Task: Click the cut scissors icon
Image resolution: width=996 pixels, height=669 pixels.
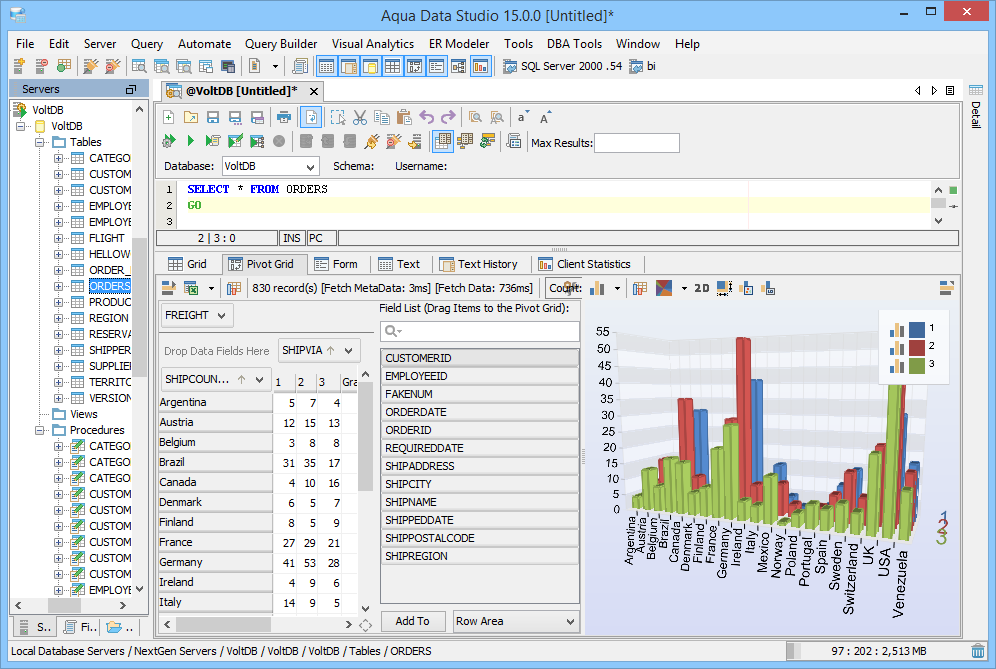Action: pyautogui.click(x=360, y=118)
